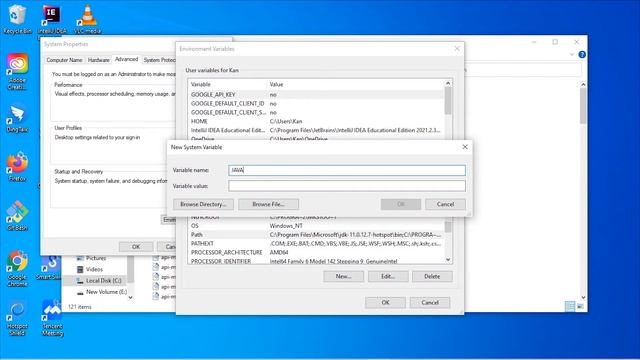Switch to Hardware tab
640x360 pixels.
click(98, 60)
